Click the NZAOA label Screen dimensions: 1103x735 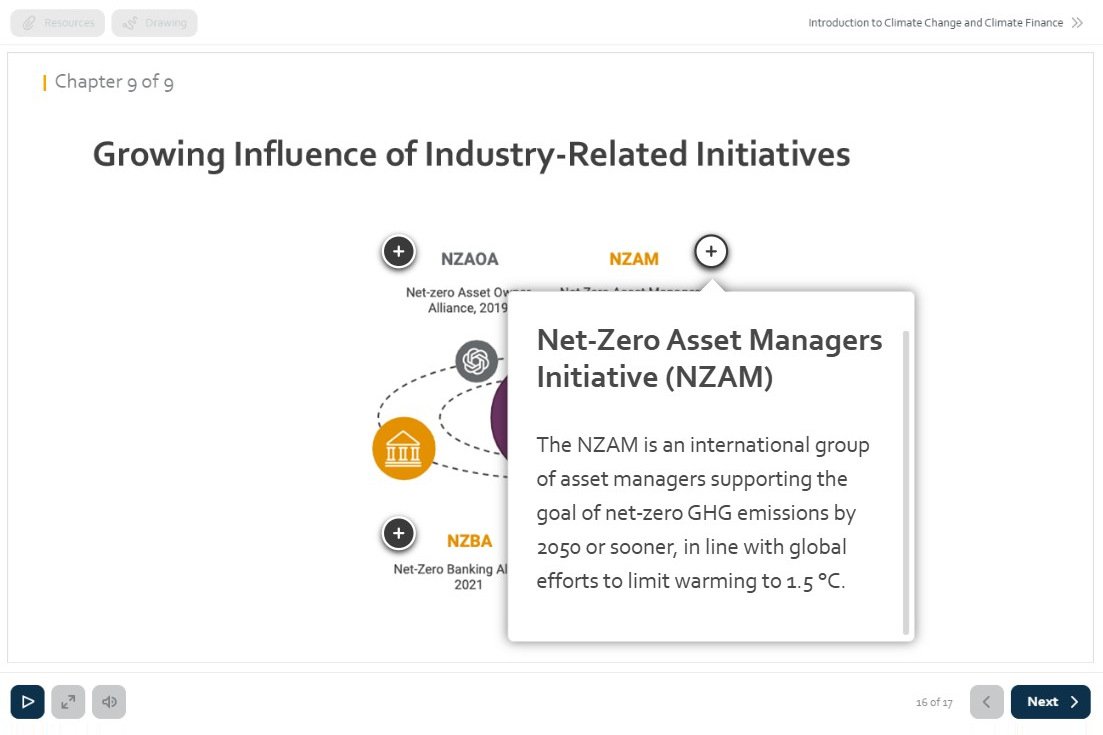click(469, 259)
